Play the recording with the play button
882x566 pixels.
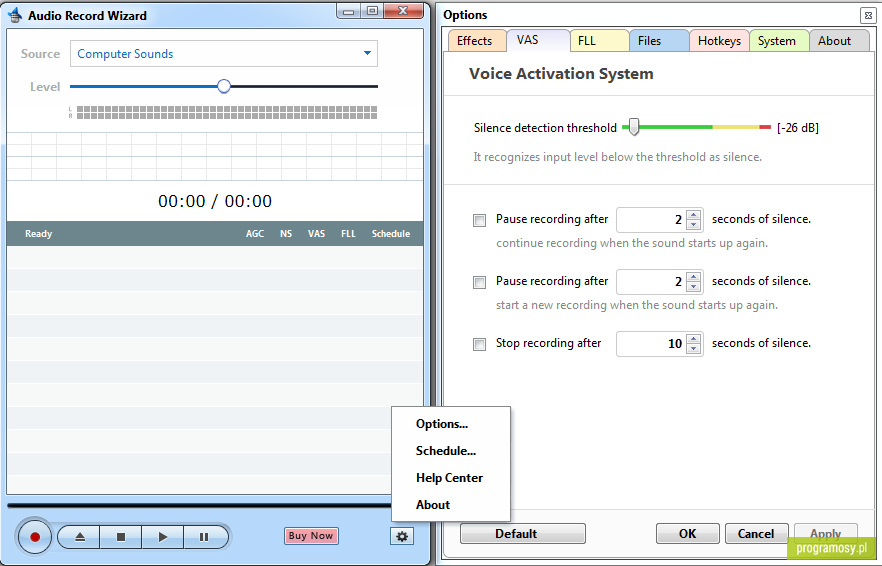tap(163, 537)
